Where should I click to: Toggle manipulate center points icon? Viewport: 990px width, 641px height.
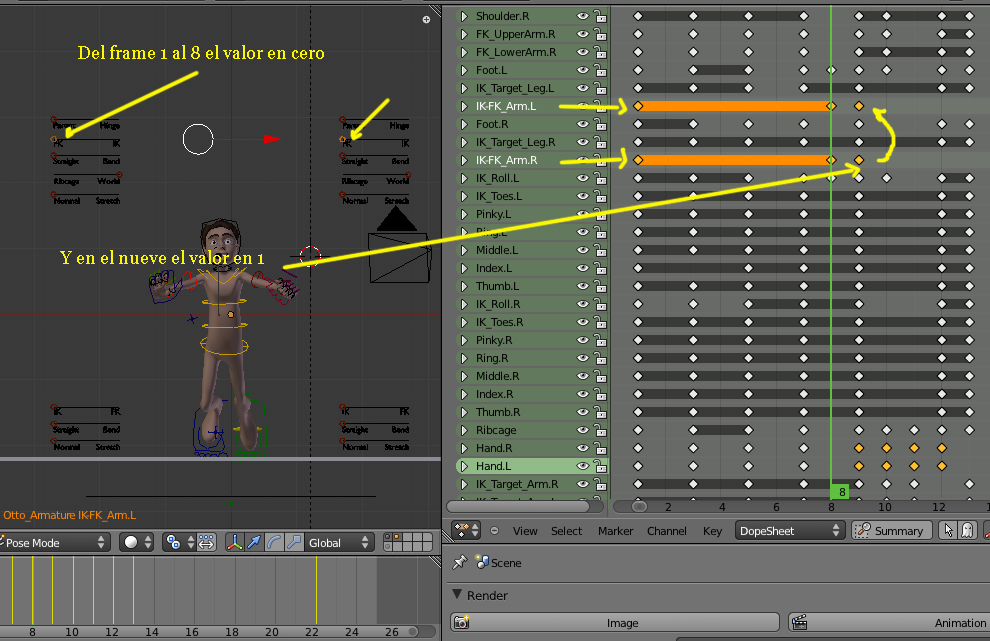[x=206, y=542]
